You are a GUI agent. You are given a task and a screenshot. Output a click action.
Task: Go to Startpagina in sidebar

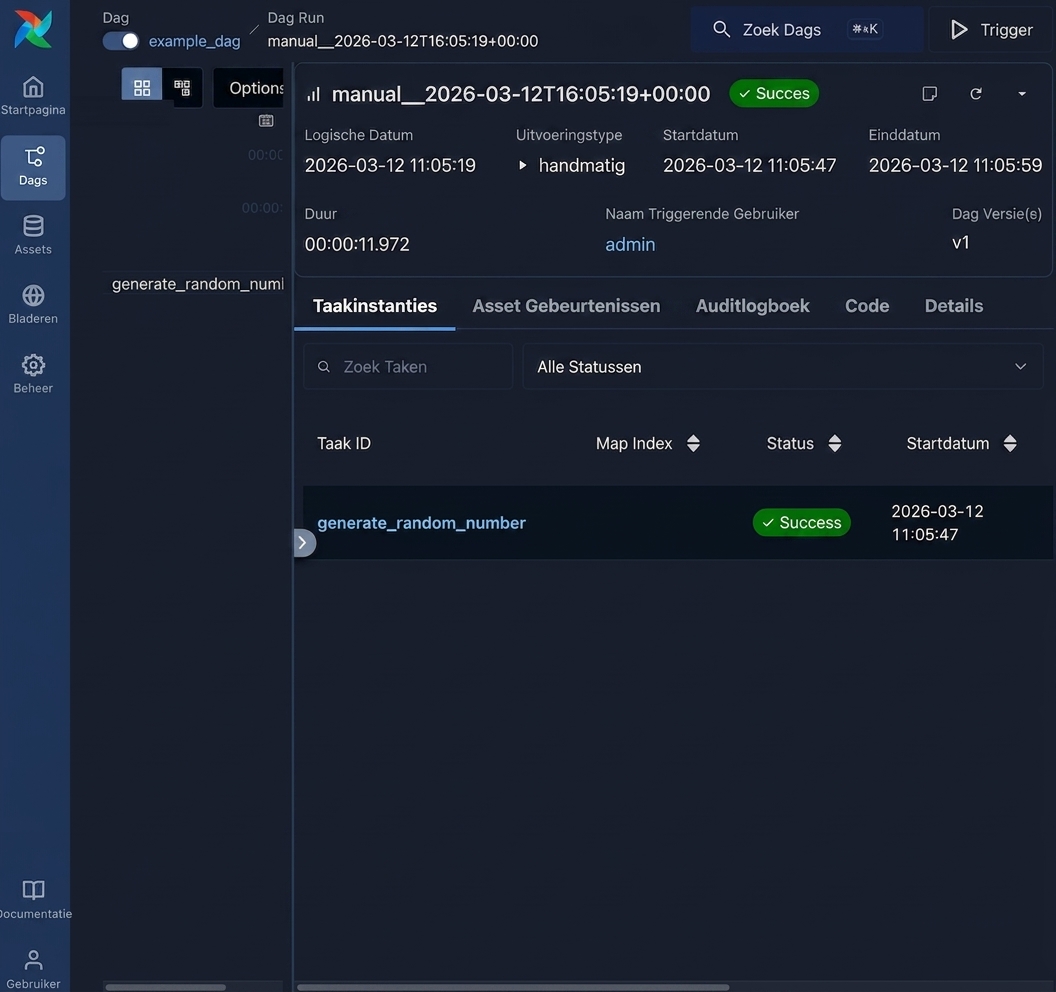(33, 96)
